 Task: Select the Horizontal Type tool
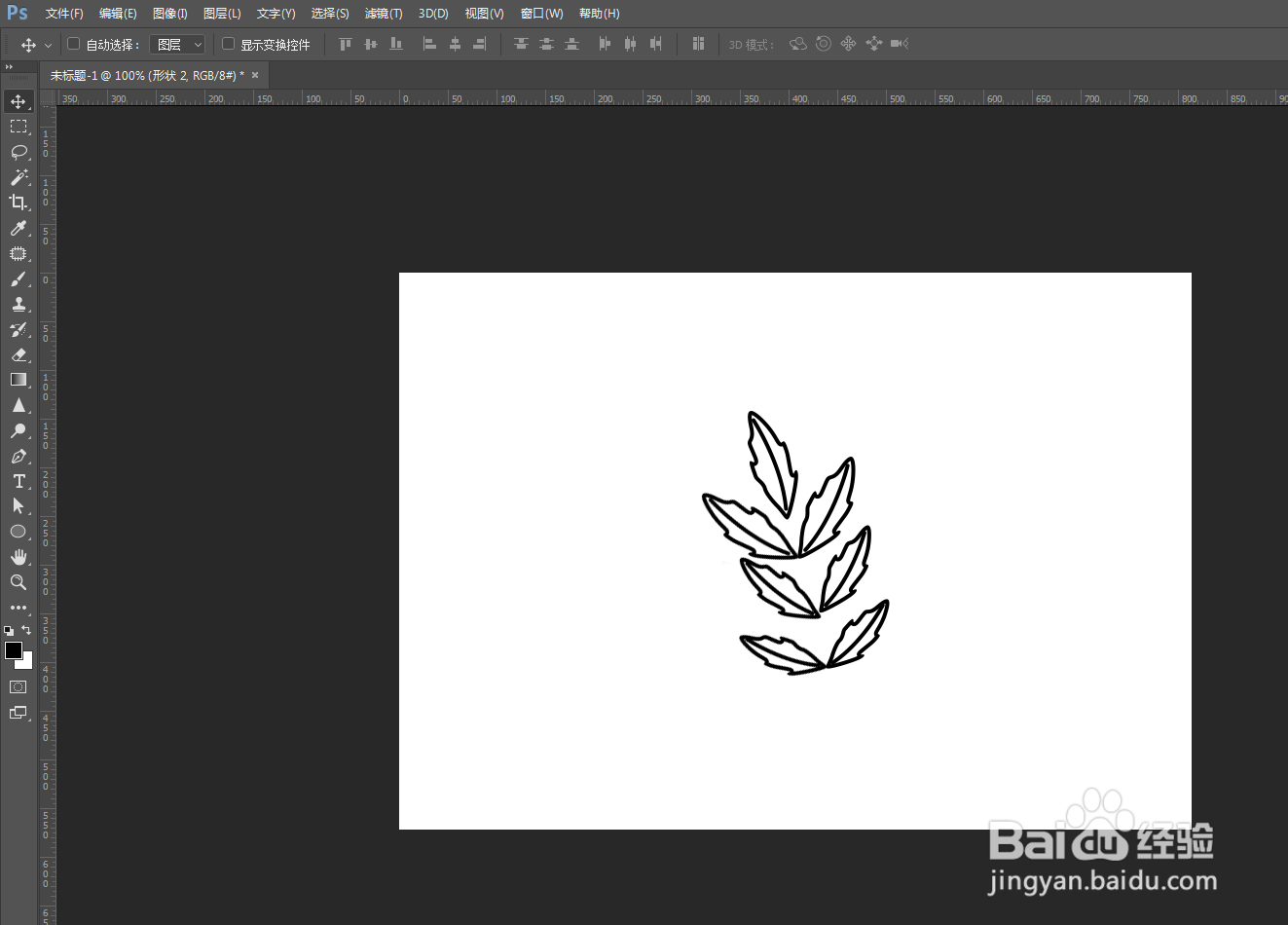pyautogui.click(x=18, y=481)
